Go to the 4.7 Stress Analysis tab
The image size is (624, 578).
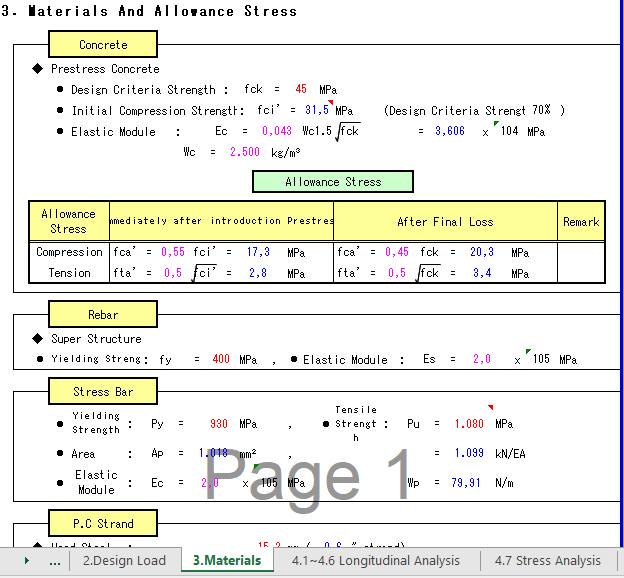click(x=547, y=561)
